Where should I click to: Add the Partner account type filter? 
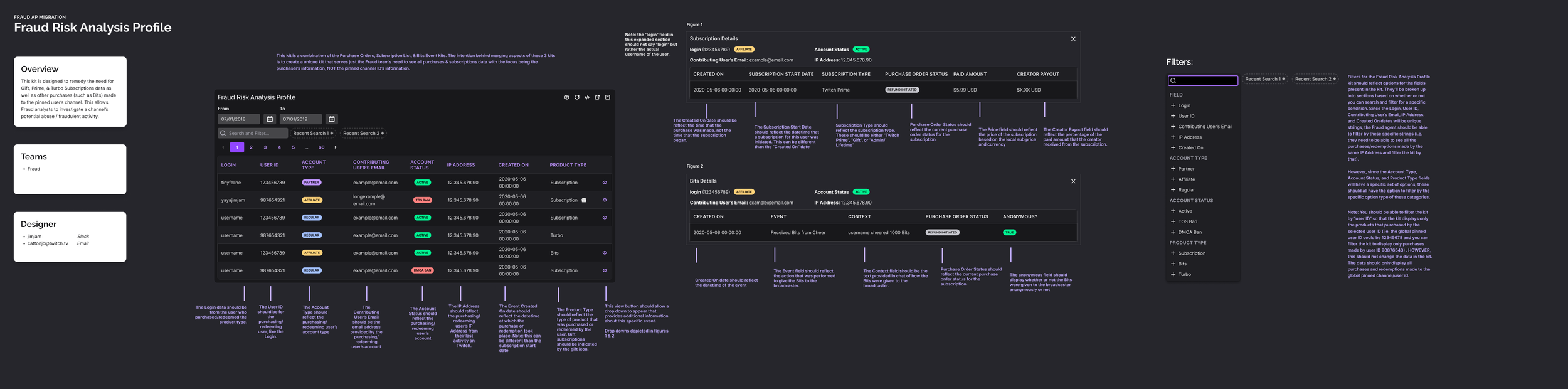[1173, 169]
